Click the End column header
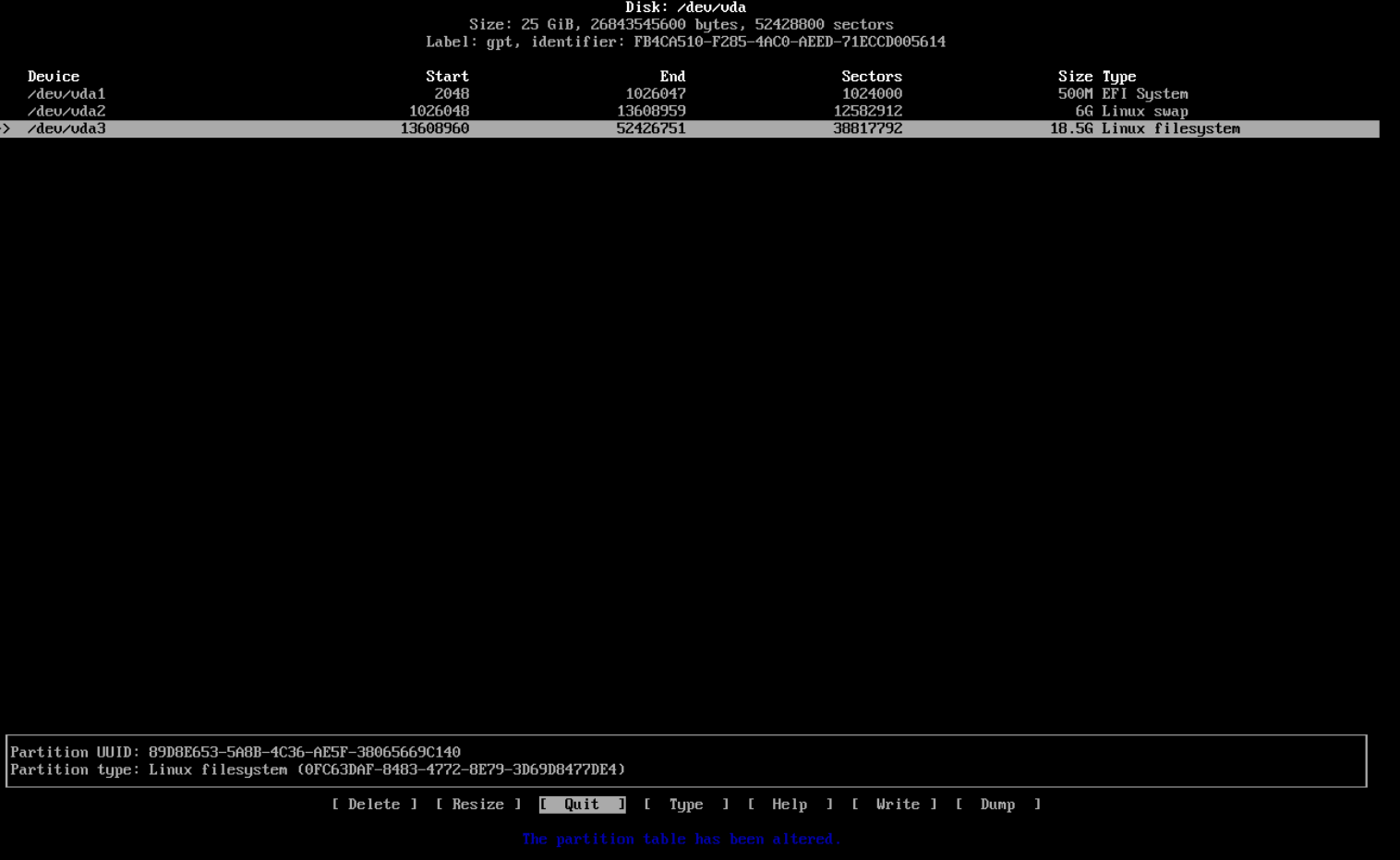The image size is (1400, 860). [672, 77]
